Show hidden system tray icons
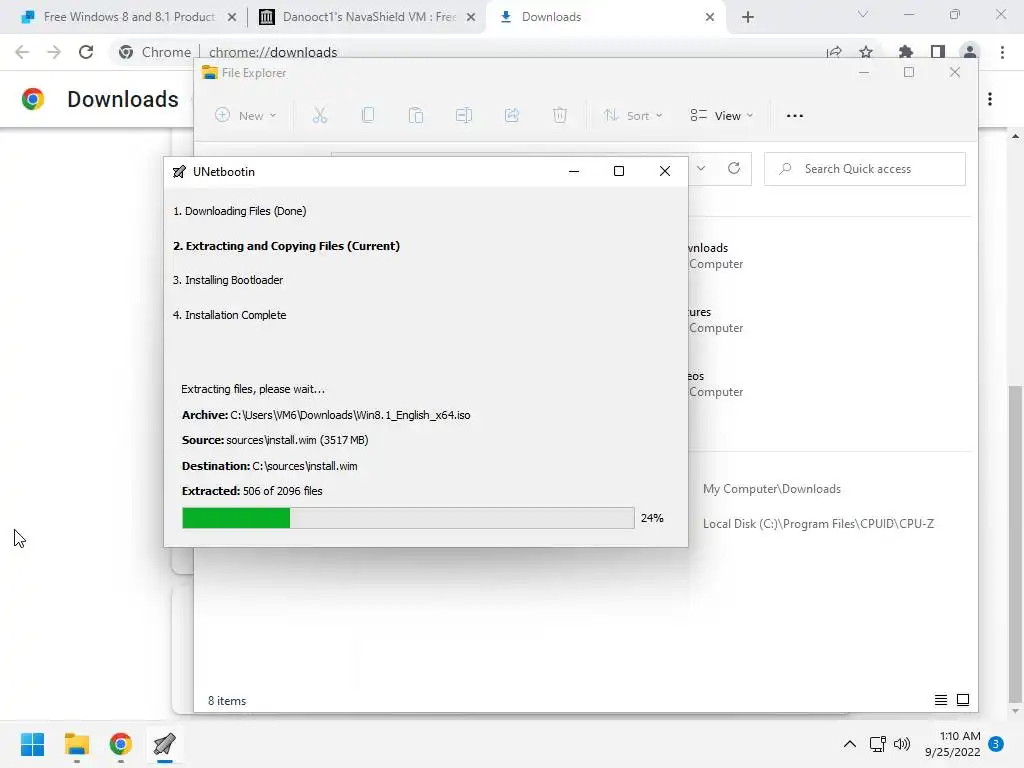 coord(850,744)
